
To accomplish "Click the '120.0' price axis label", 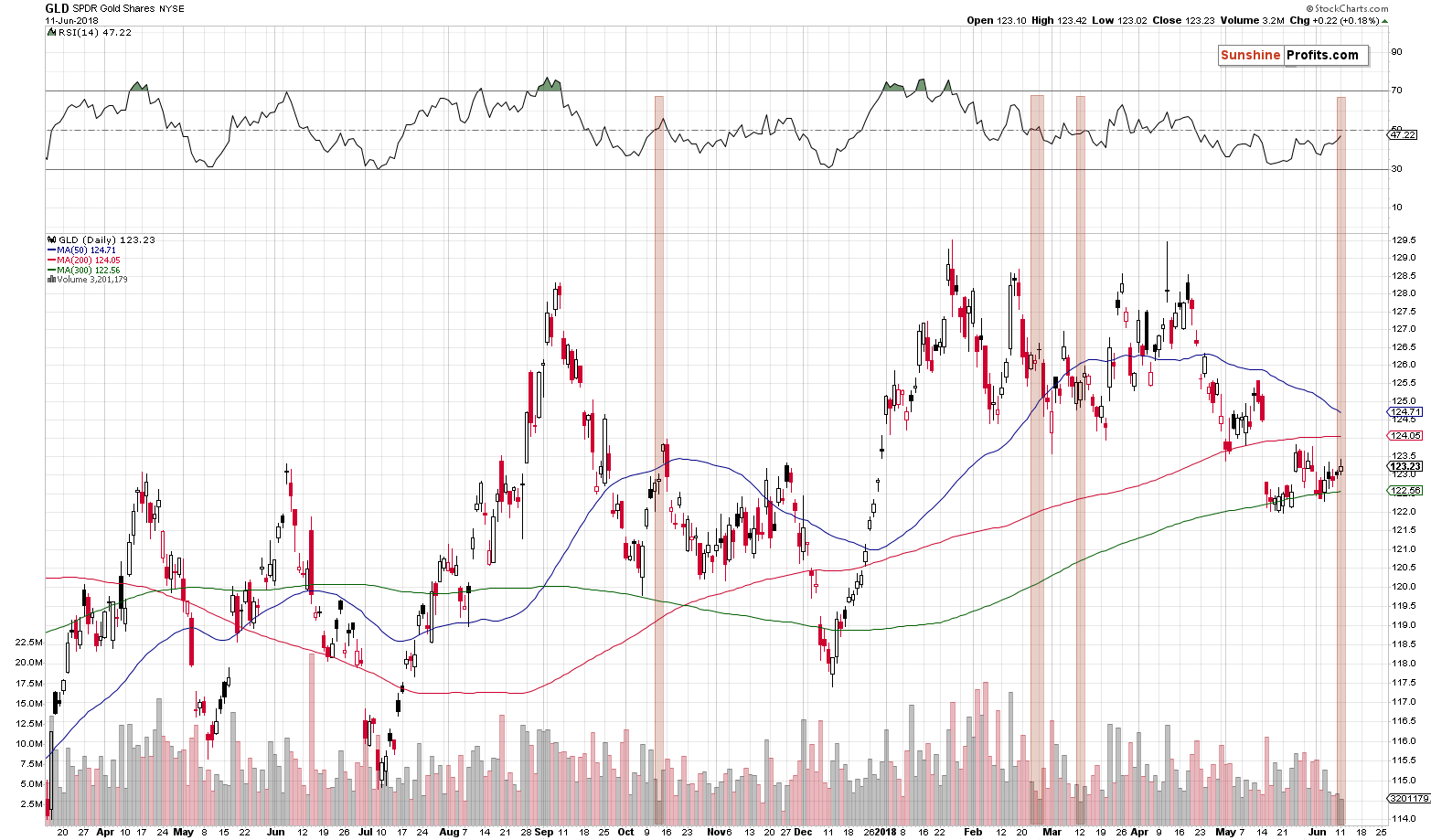I will (x=1404, y=587).
